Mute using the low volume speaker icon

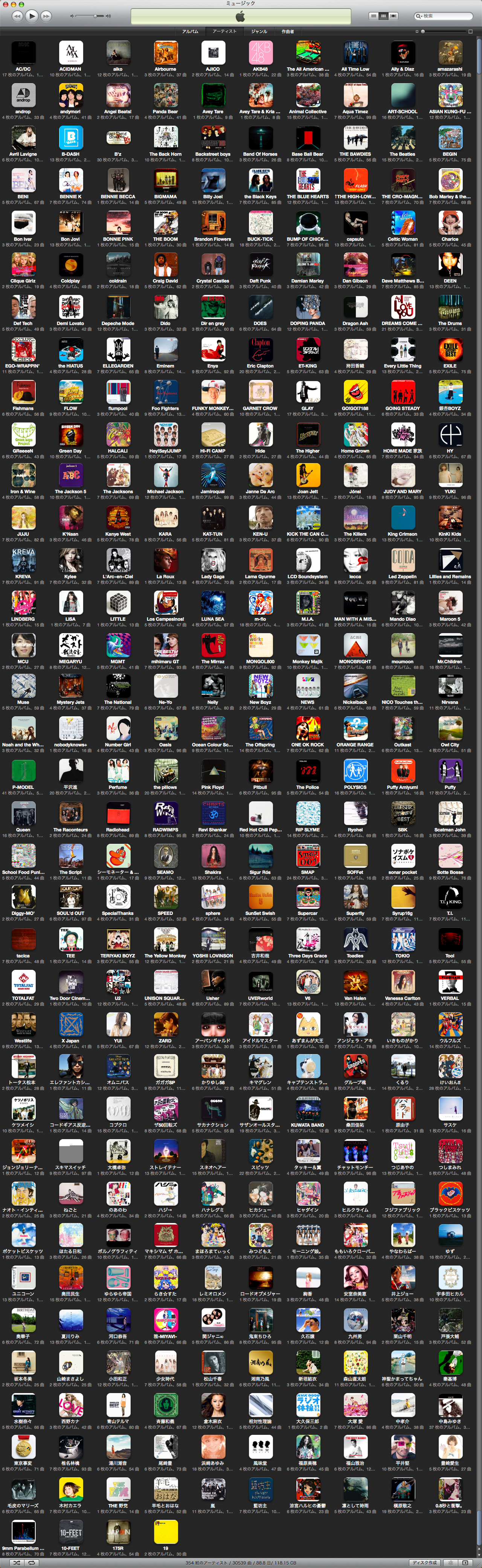click(x=72, y=16)
